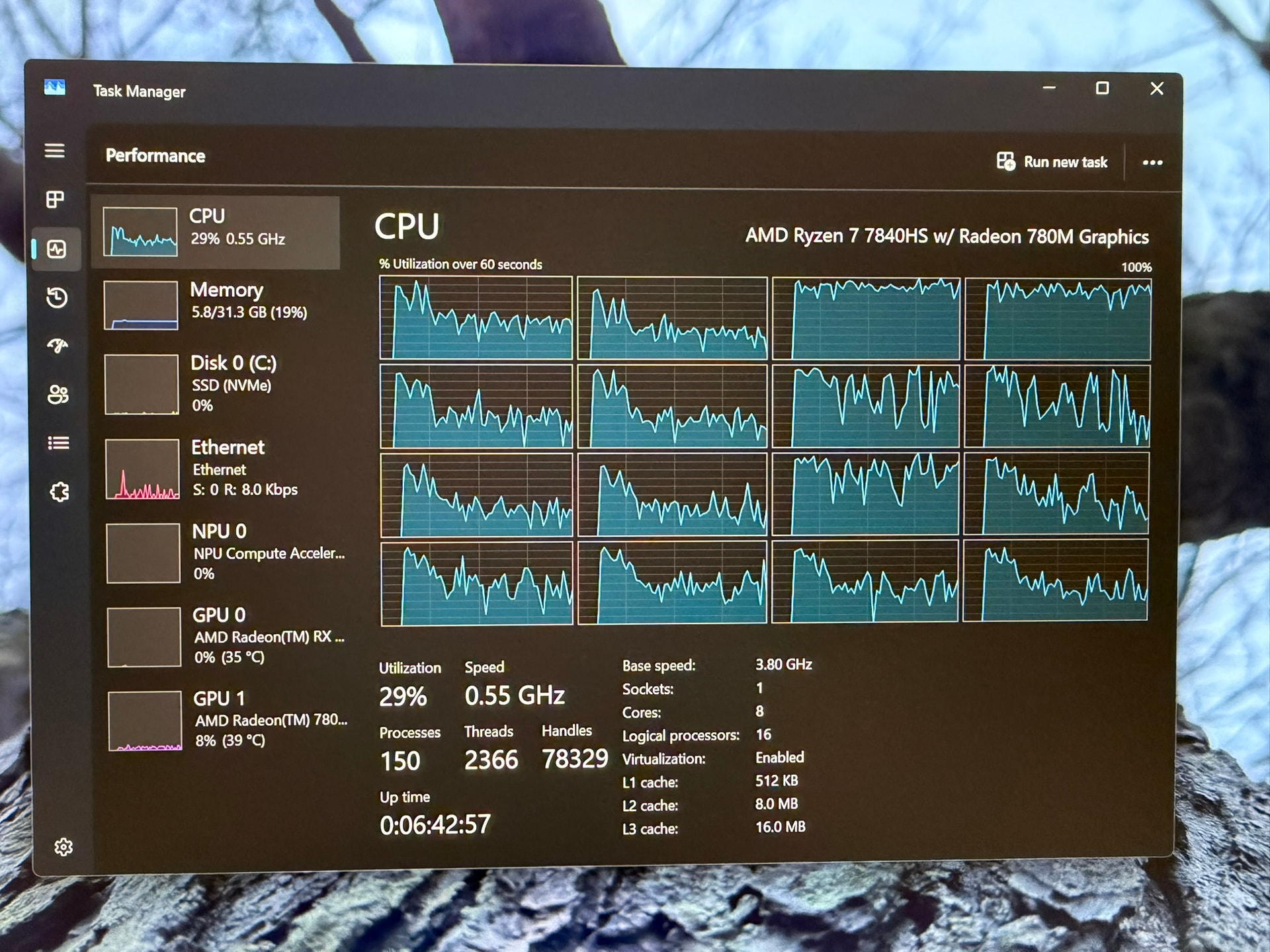This screenshot has height=952, width=1270.
Task: Open Services page icon
Action: pos(60,492)
